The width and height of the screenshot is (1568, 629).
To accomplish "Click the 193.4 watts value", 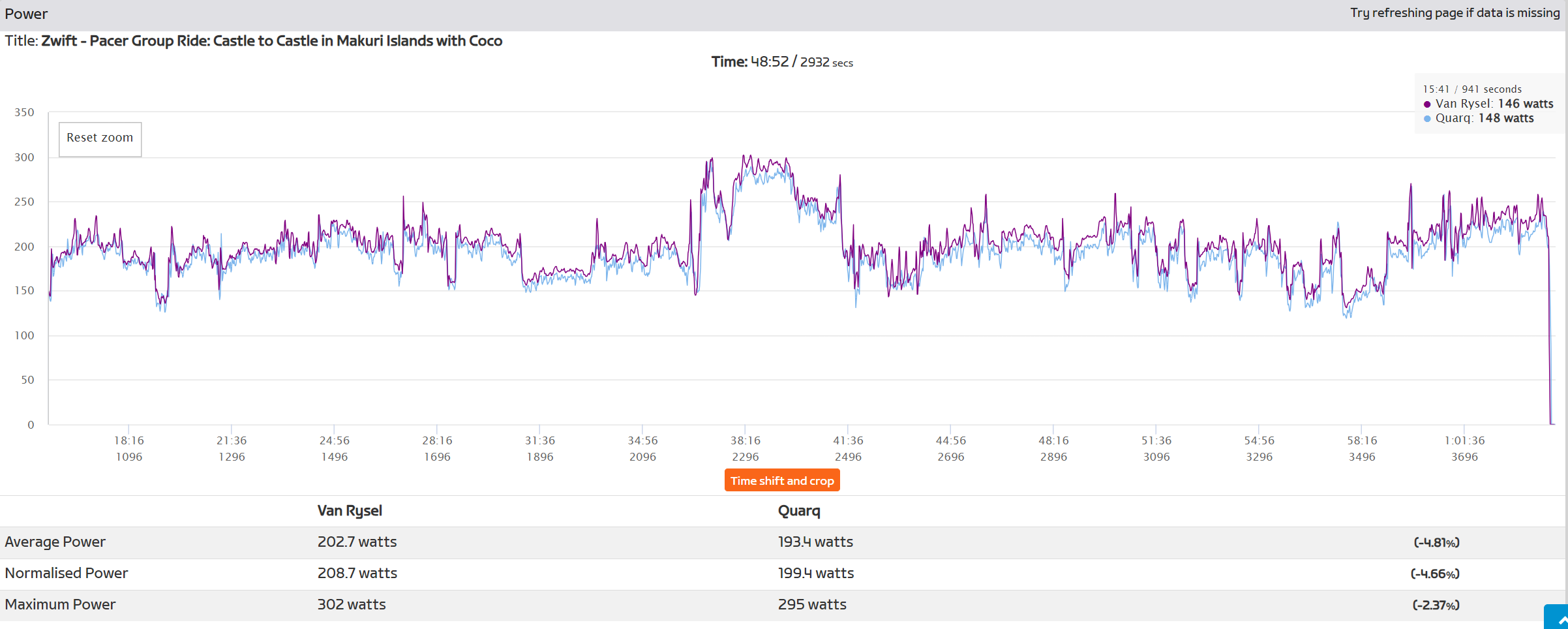I will pos(815,542).
